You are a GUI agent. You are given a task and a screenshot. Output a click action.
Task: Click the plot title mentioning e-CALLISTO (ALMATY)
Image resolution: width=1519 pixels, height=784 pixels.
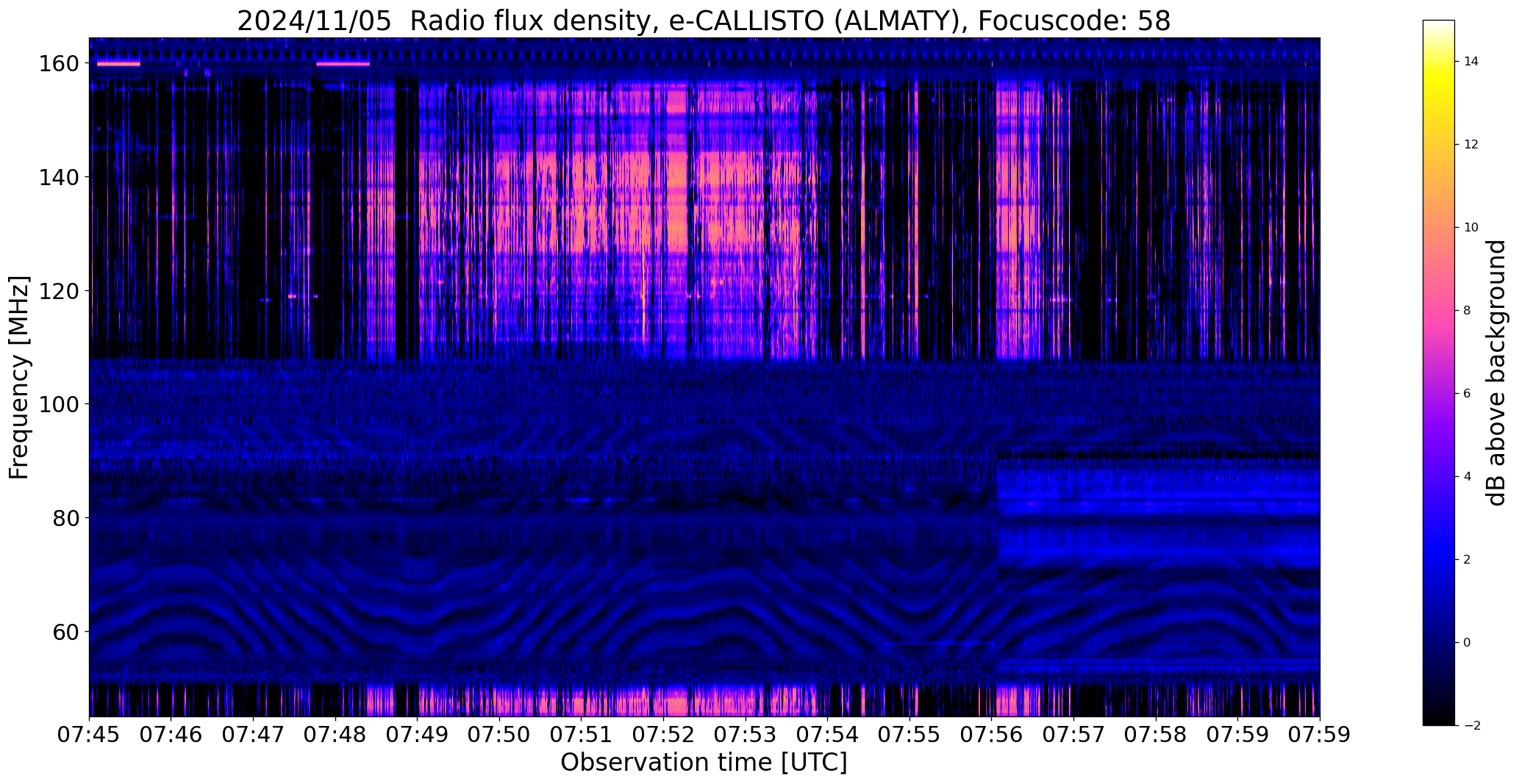(704, 21)
